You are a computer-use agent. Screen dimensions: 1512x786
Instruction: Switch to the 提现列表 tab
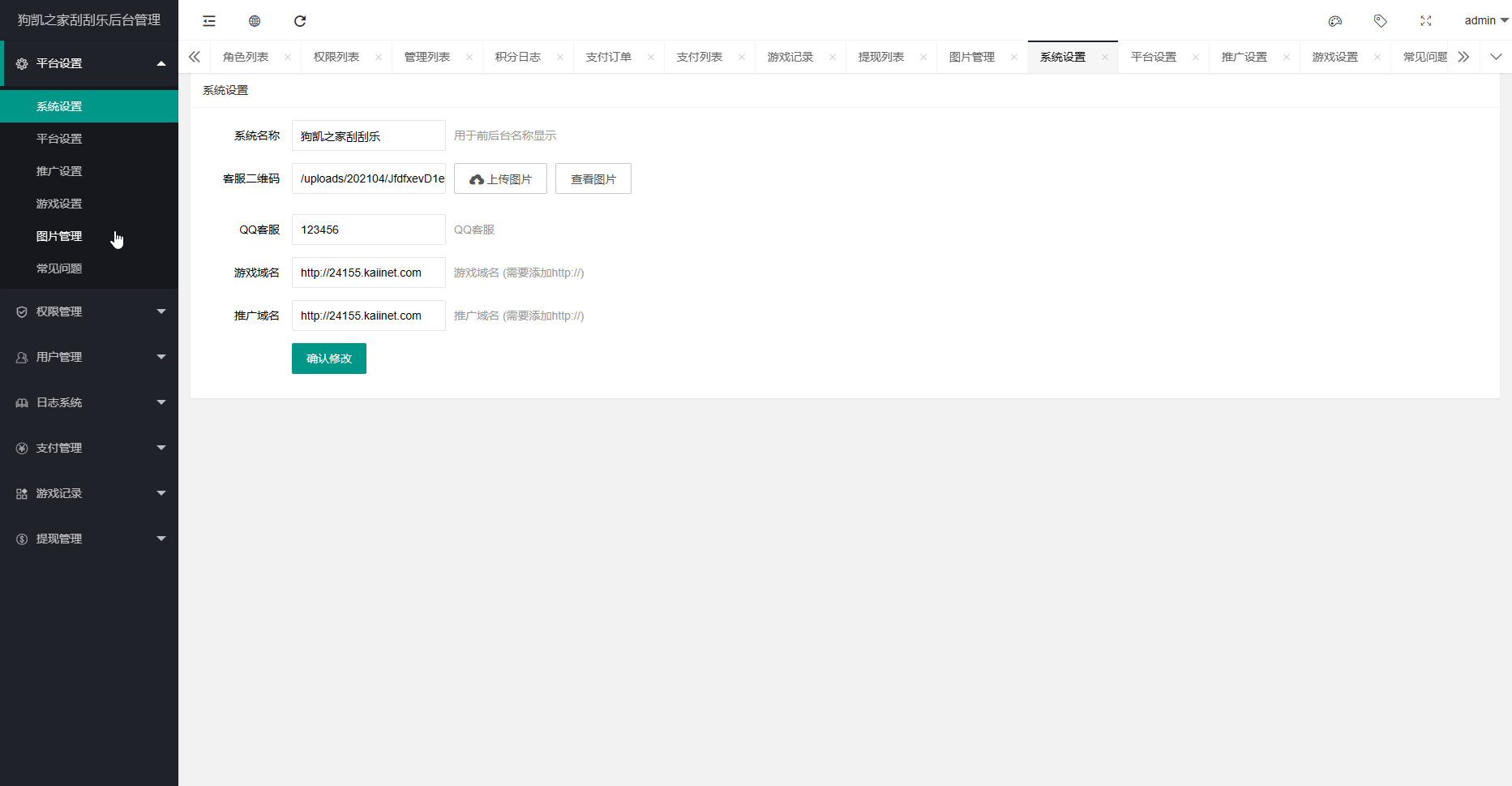tap(881, 57)
